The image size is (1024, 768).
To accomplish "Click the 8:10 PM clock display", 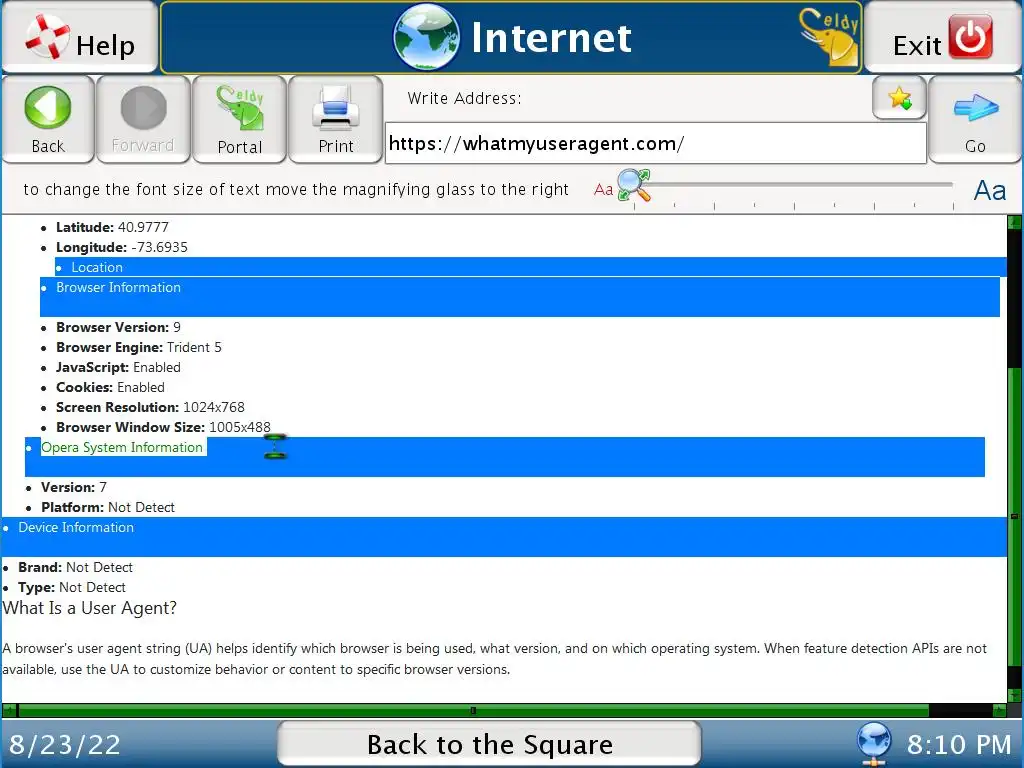I will point(959,744).
